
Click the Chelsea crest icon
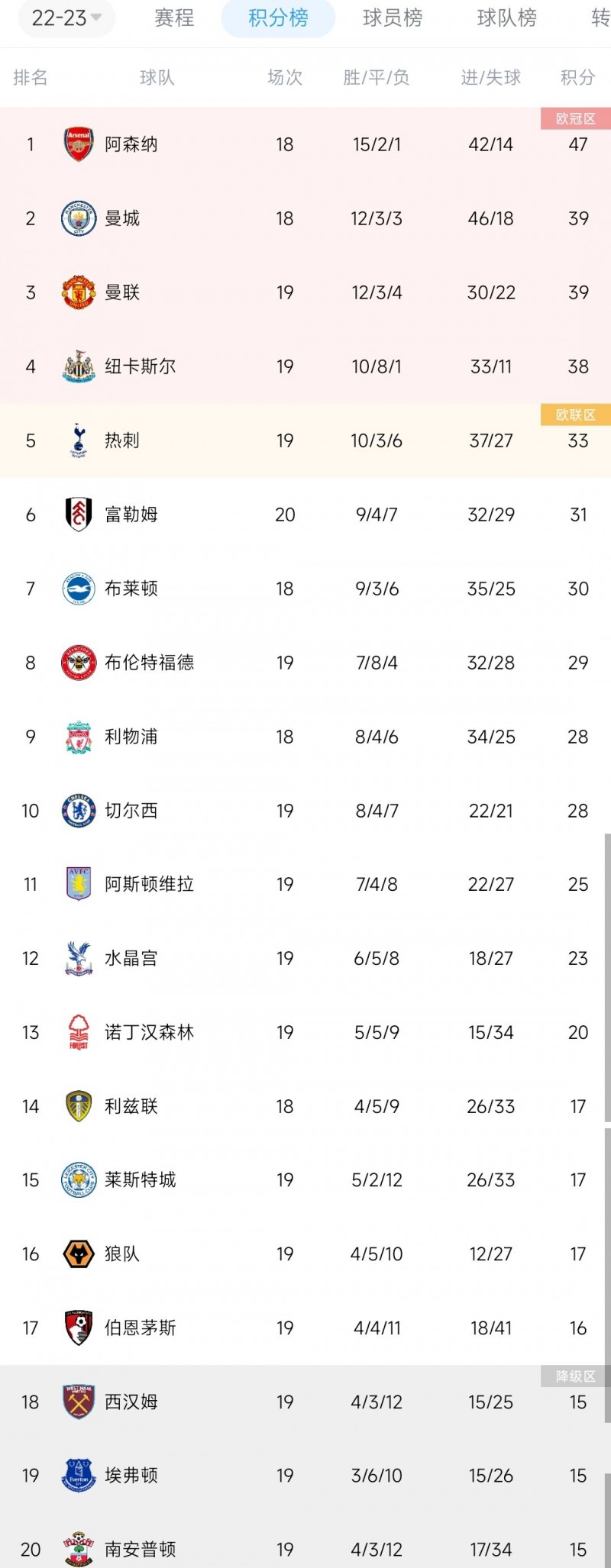pyautogui.click(x=79, y=811)
